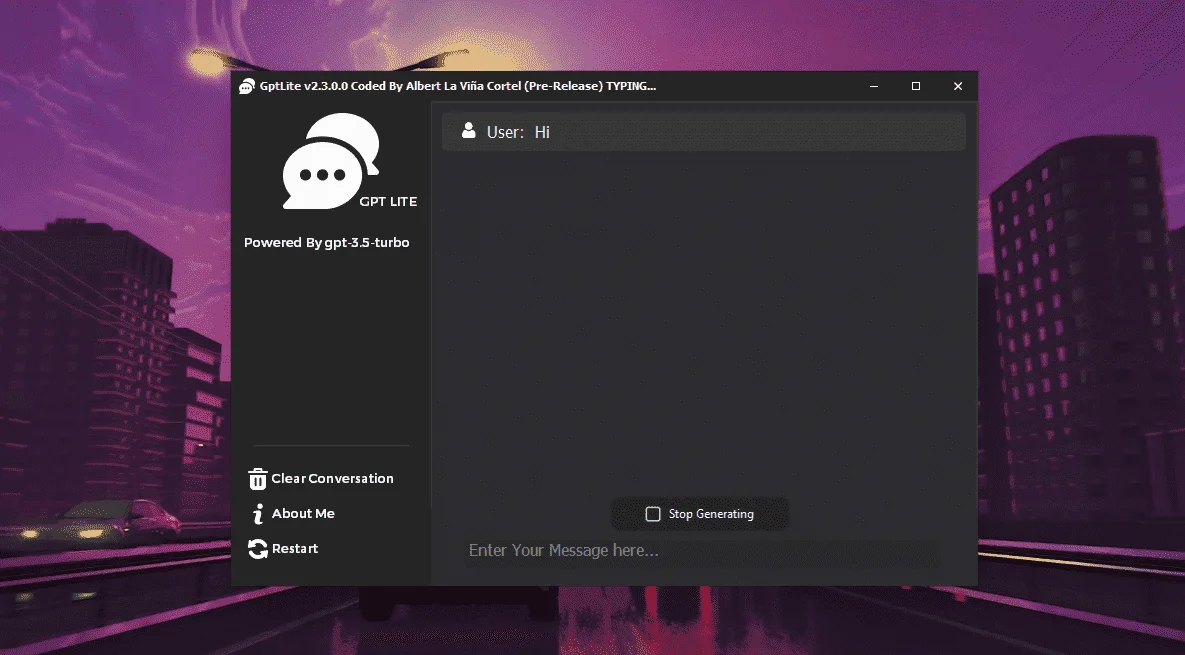
Task: Select the Clear Conversation label
Action: click(x=333, y=478)
